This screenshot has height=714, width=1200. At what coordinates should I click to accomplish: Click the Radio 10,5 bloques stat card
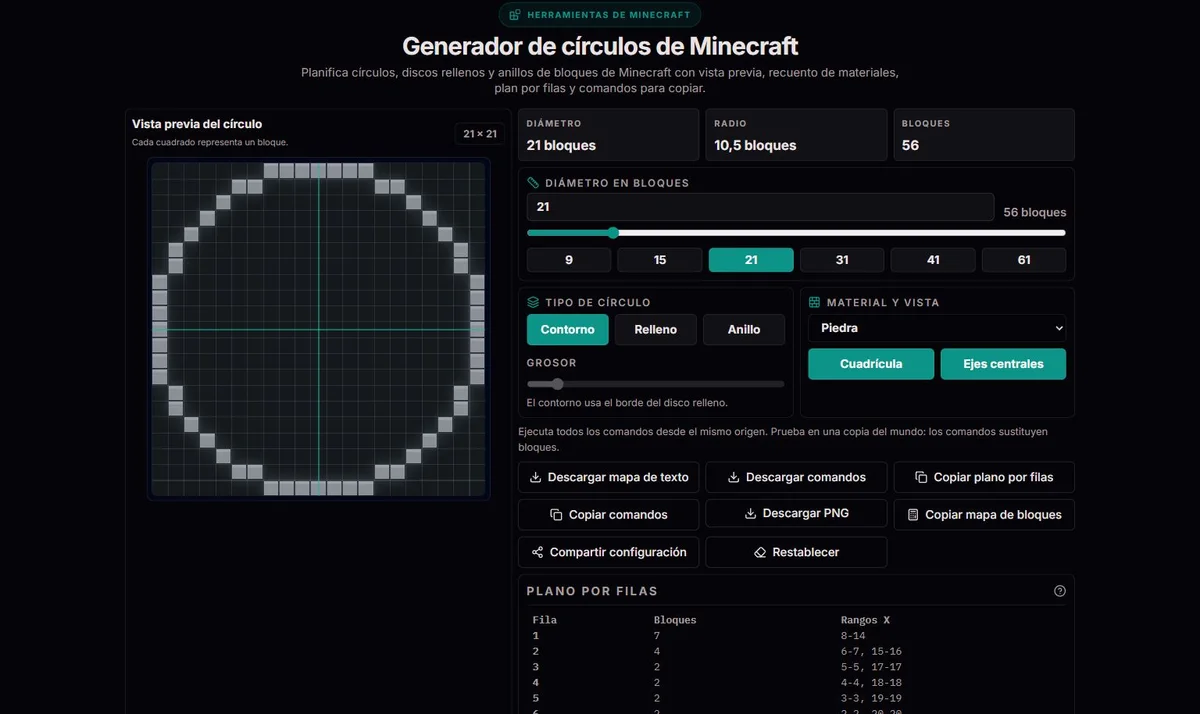coord(796,135)
